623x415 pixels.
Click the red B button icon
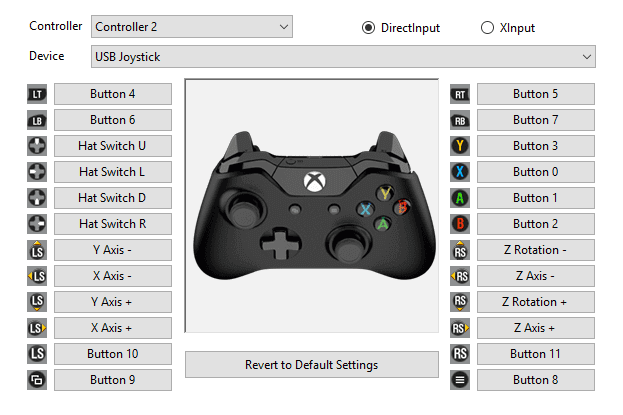[460, 224]
